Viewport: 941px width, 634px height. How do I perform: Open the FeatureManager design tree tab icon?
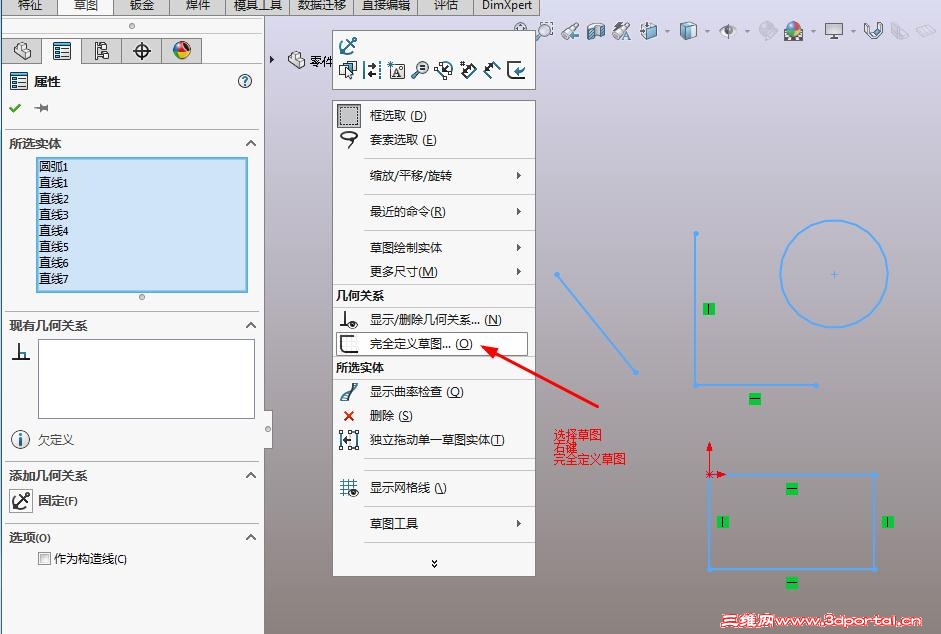pos(22,50)
